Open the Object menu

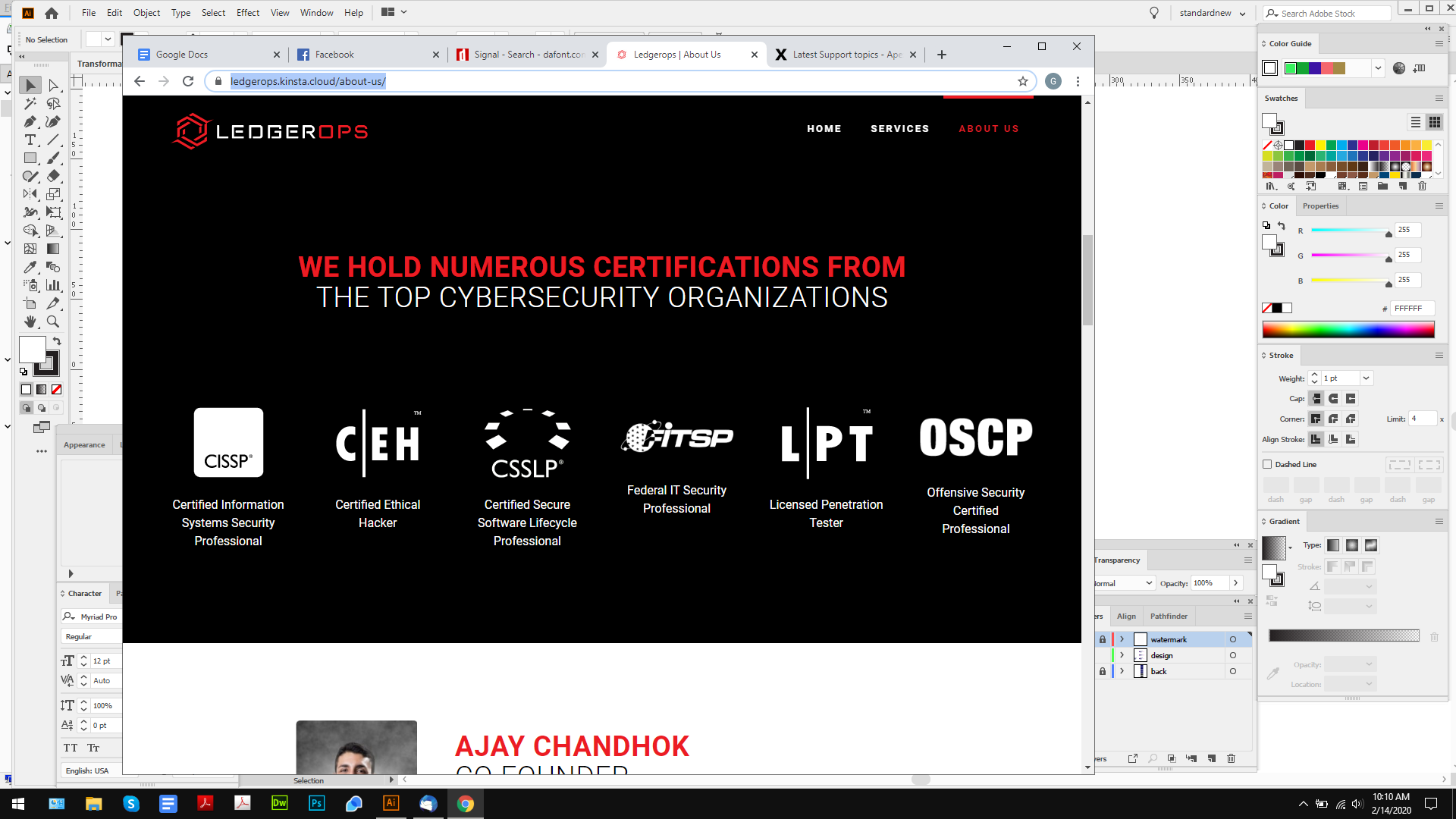pyautogui.click(x=147, y=13)
